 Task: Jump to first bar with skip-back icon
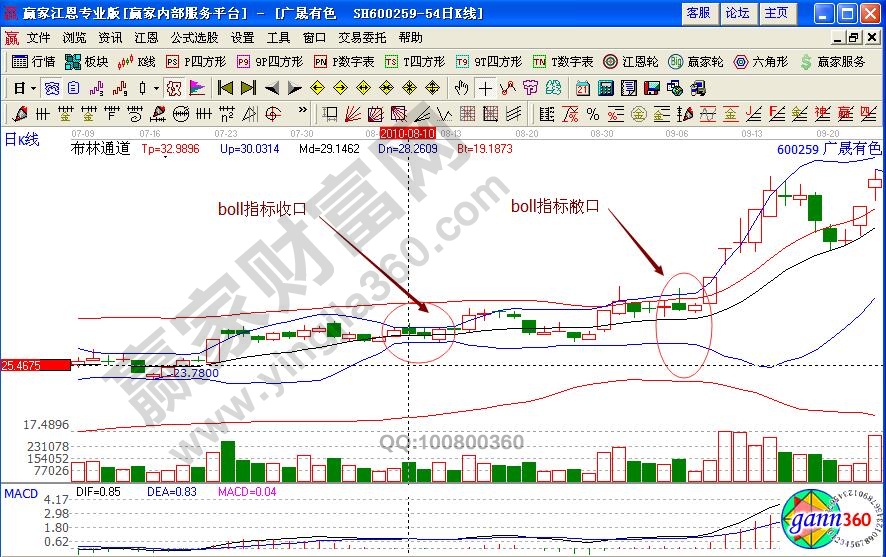tap(226, 87)
